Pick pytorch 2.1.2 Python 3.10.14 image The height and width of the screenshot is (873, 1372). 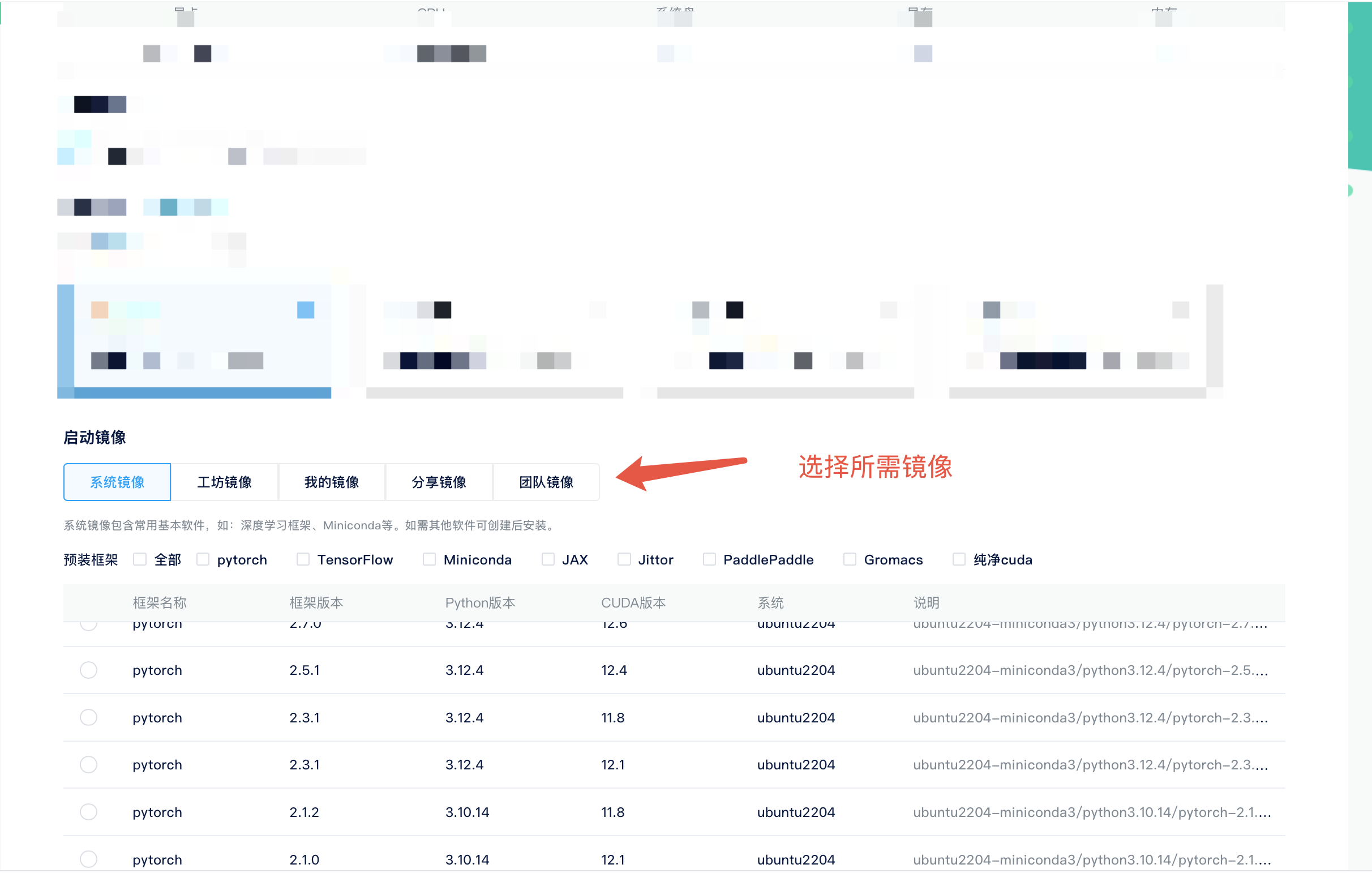coord(88,812)
